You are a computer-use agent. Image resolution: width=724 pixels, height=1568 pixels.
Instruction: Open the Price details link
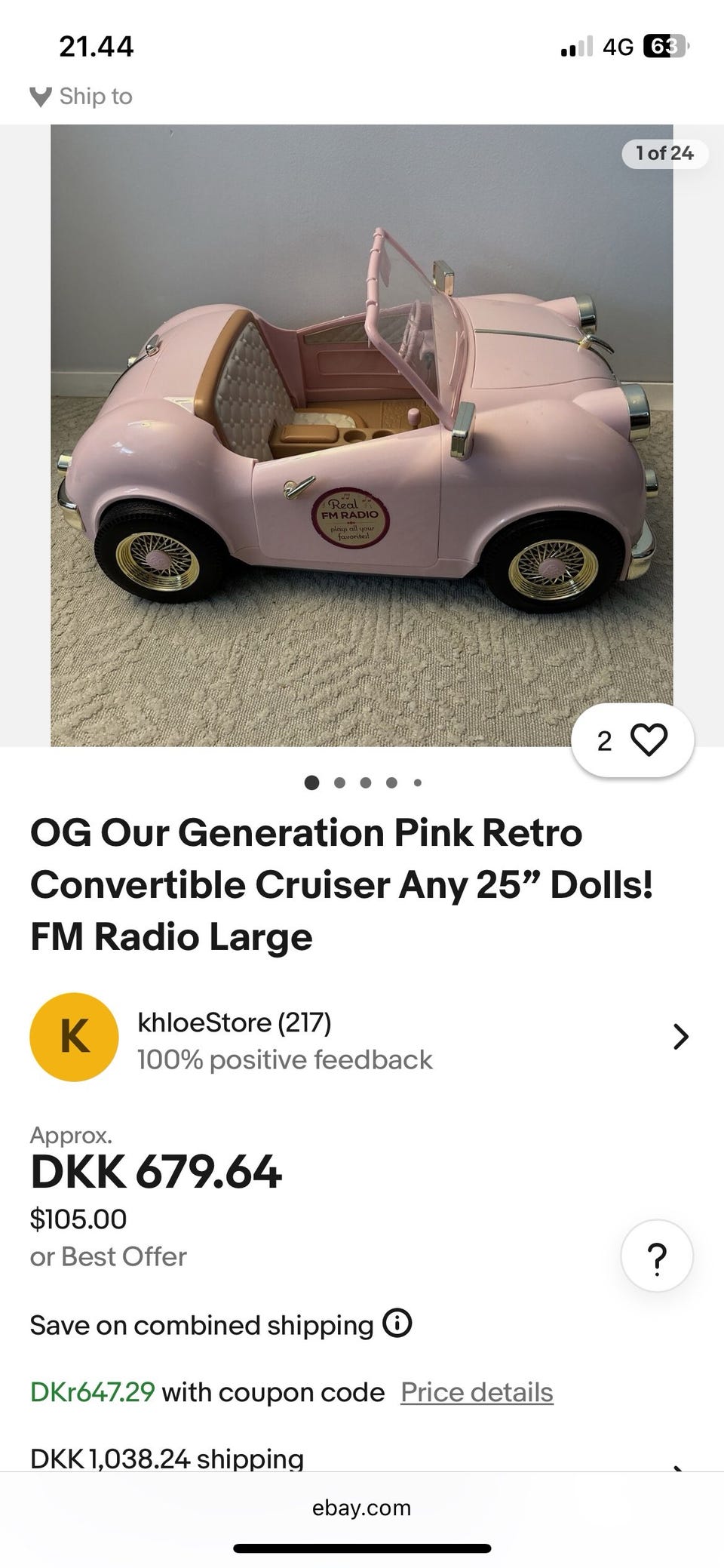[477, 1391]
